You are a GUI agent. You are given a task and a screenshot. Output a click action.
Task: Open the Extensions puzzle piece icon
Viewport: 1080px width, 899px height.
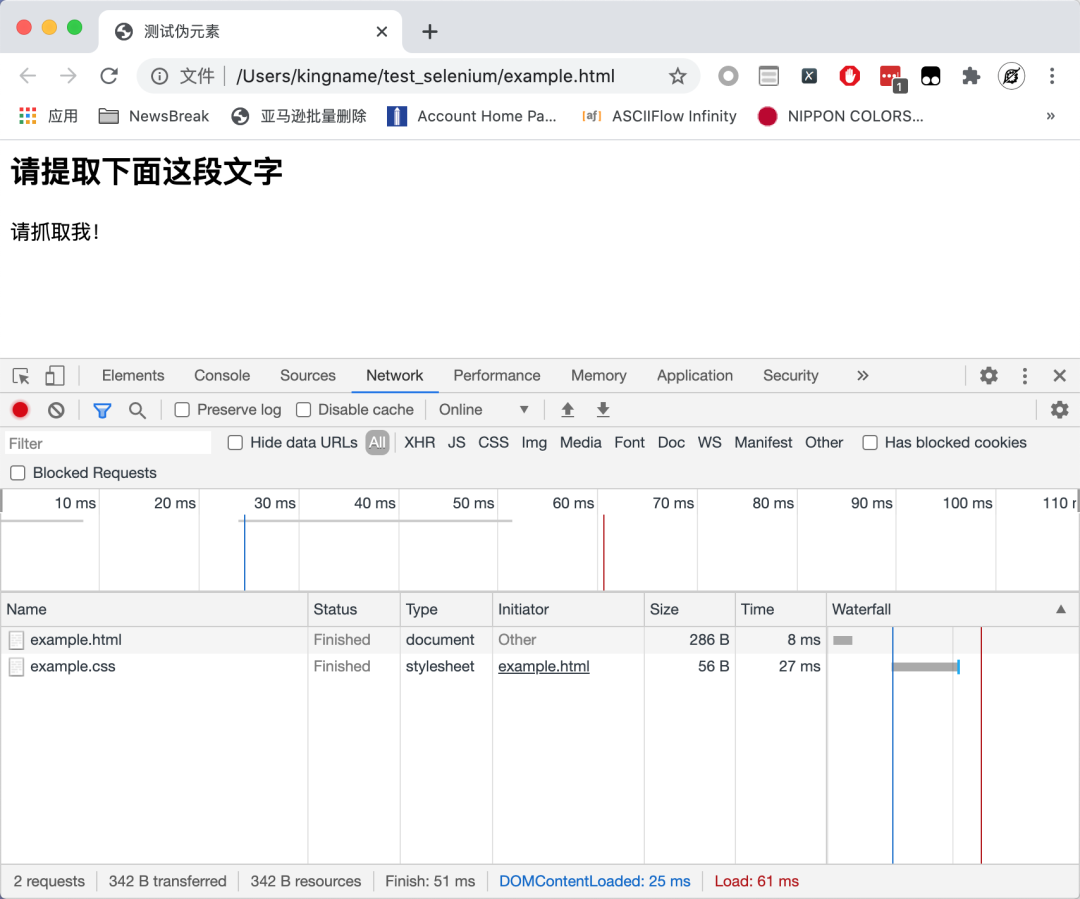click(x=971, y=76)
